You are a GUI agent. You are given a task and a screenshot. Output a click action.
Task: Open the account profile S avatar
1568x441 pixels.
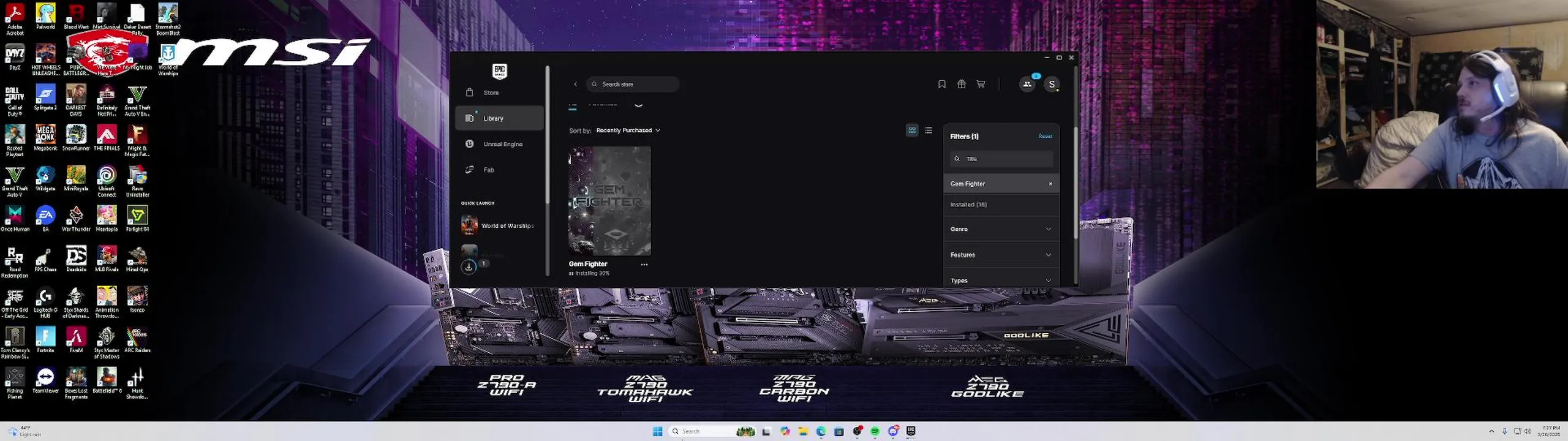tap(1052, 85)
